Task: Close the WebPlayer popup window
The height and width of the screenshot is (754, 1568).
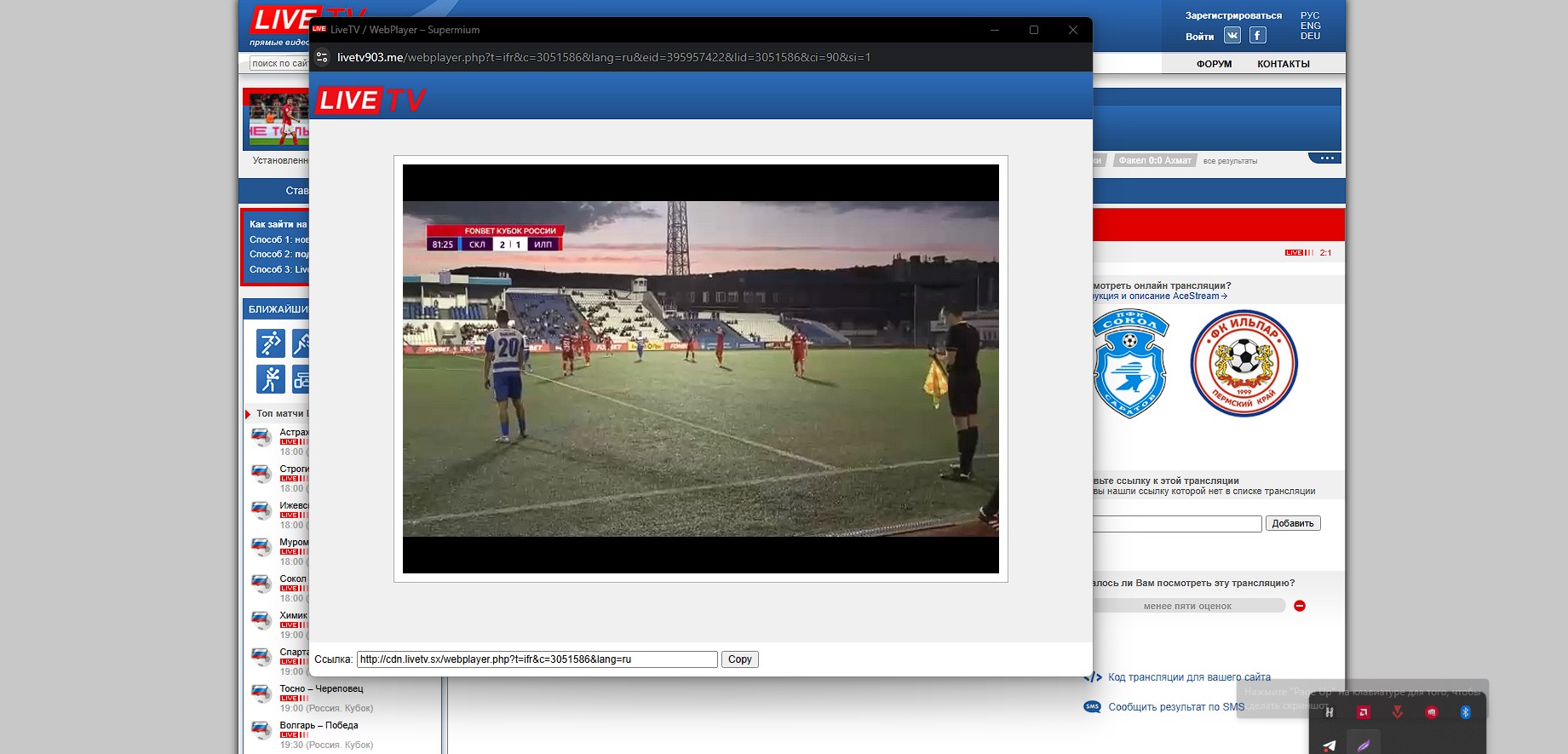Action: pos(1073,30)
